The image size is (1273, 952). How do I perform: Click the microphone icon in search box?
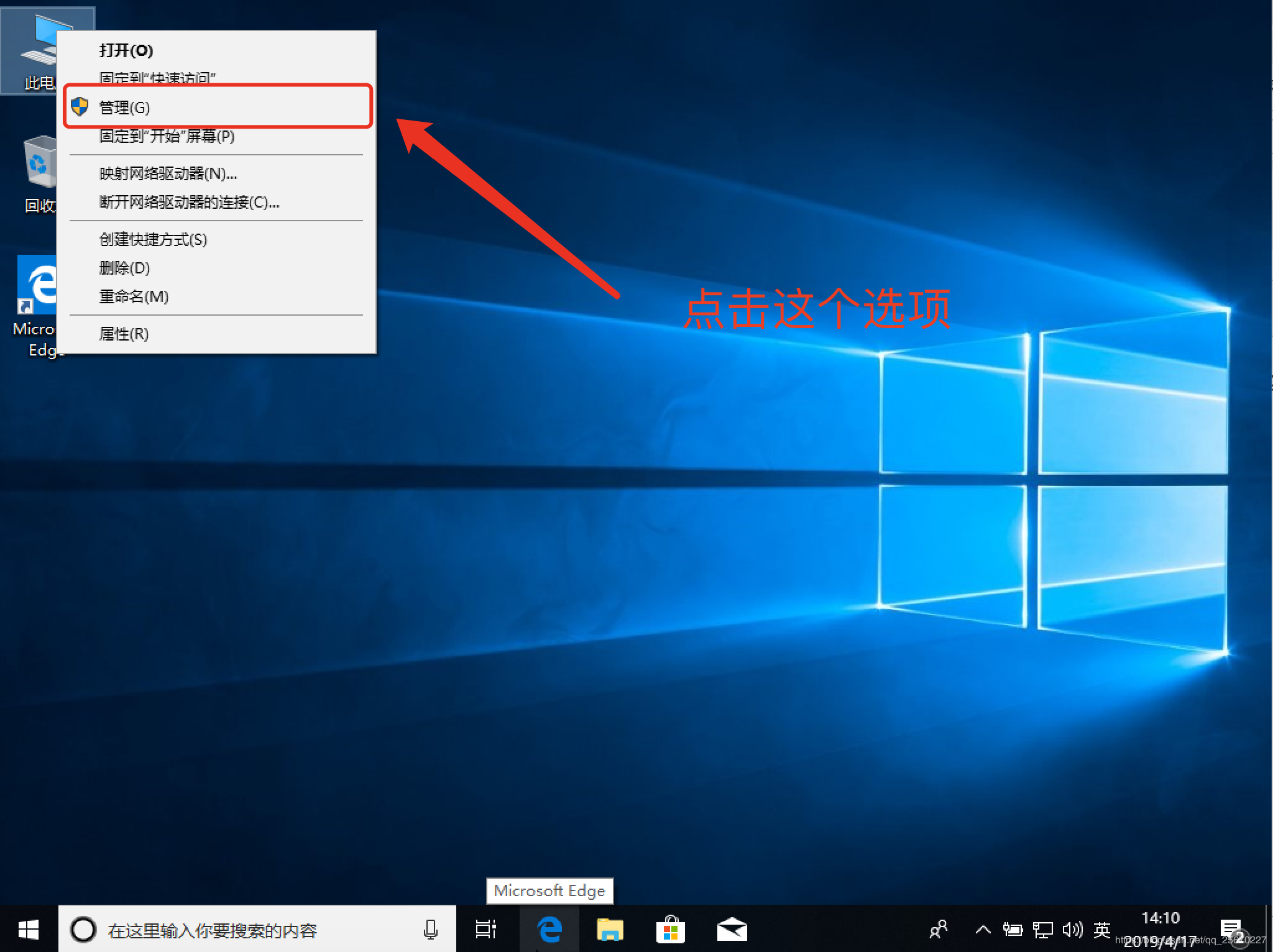point(430,930)
